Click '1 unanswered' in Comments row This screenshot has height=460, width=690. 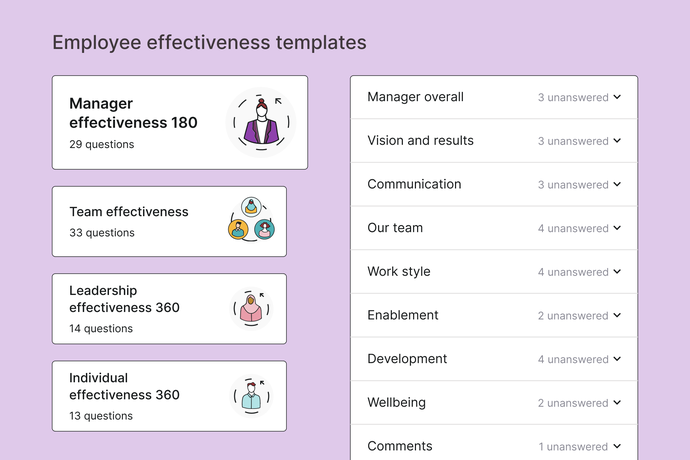573,446
